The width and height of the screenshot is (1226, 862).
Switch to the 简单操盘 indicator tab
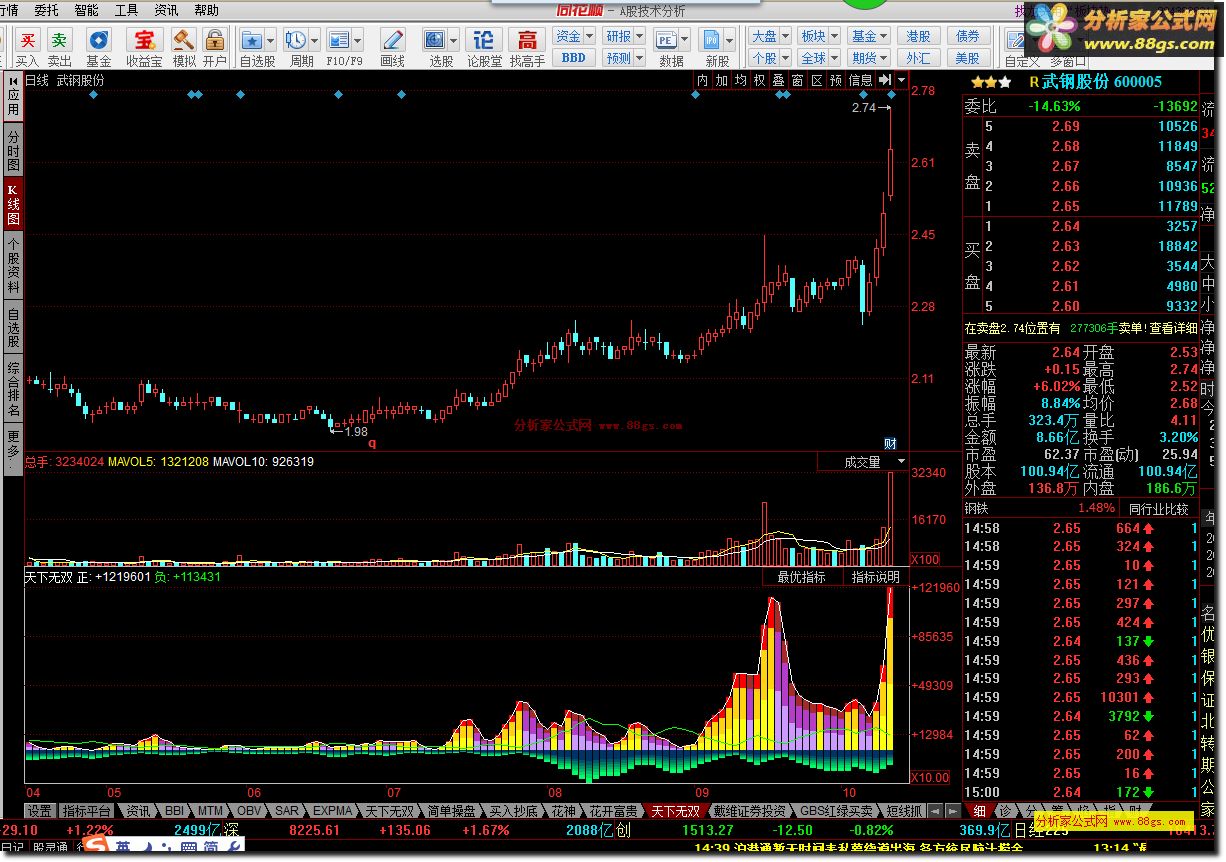tap(452, 810)
